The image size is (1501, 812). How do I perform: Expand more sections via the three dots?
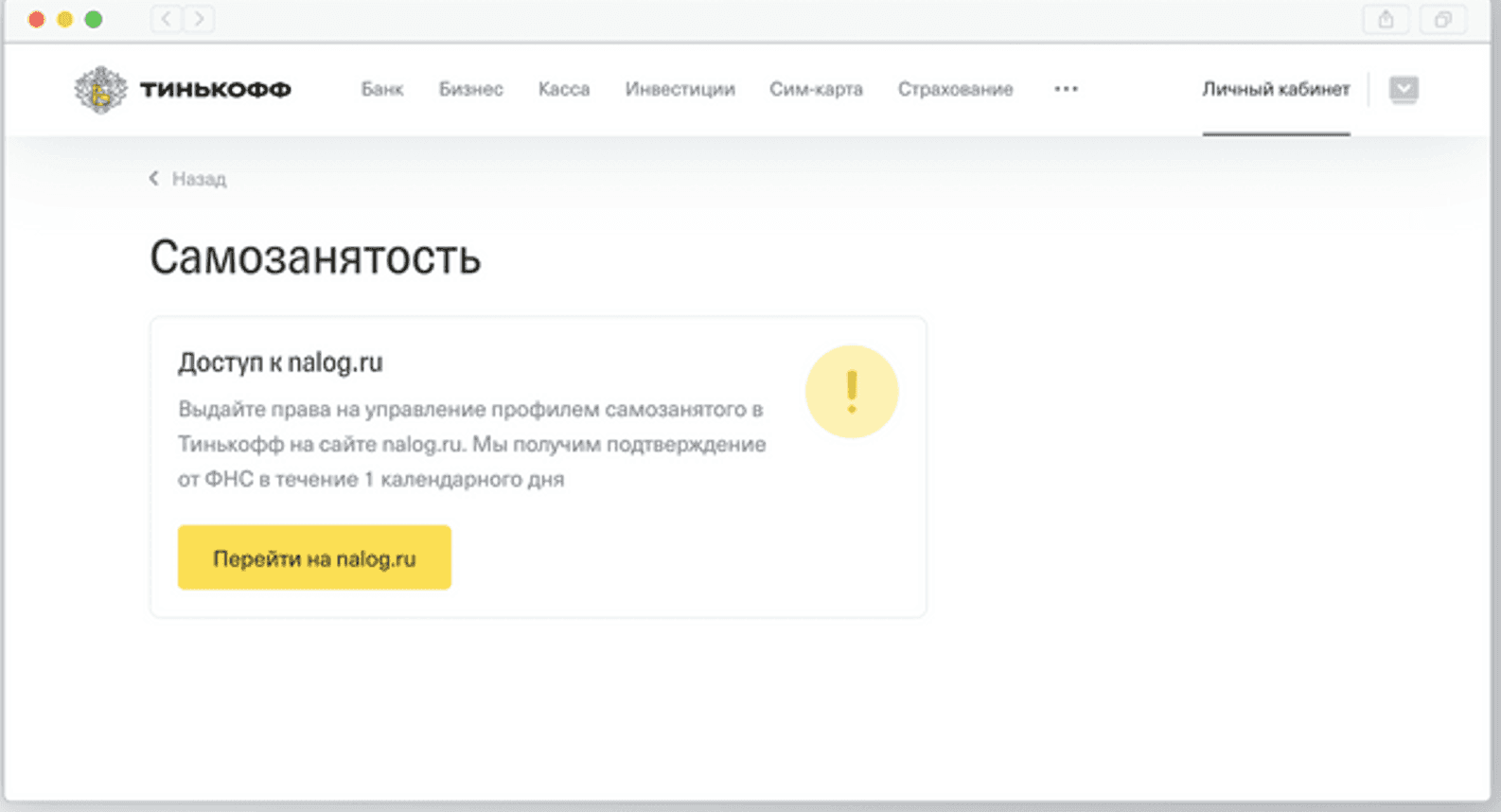[1066, 89]
